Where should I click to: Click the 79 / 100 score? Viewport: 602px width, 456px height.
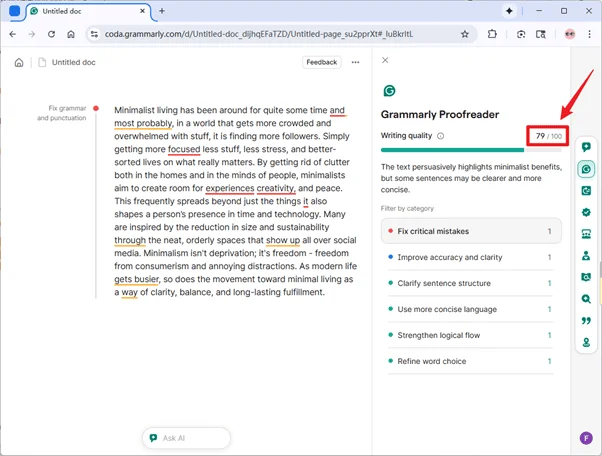point(548,136)
